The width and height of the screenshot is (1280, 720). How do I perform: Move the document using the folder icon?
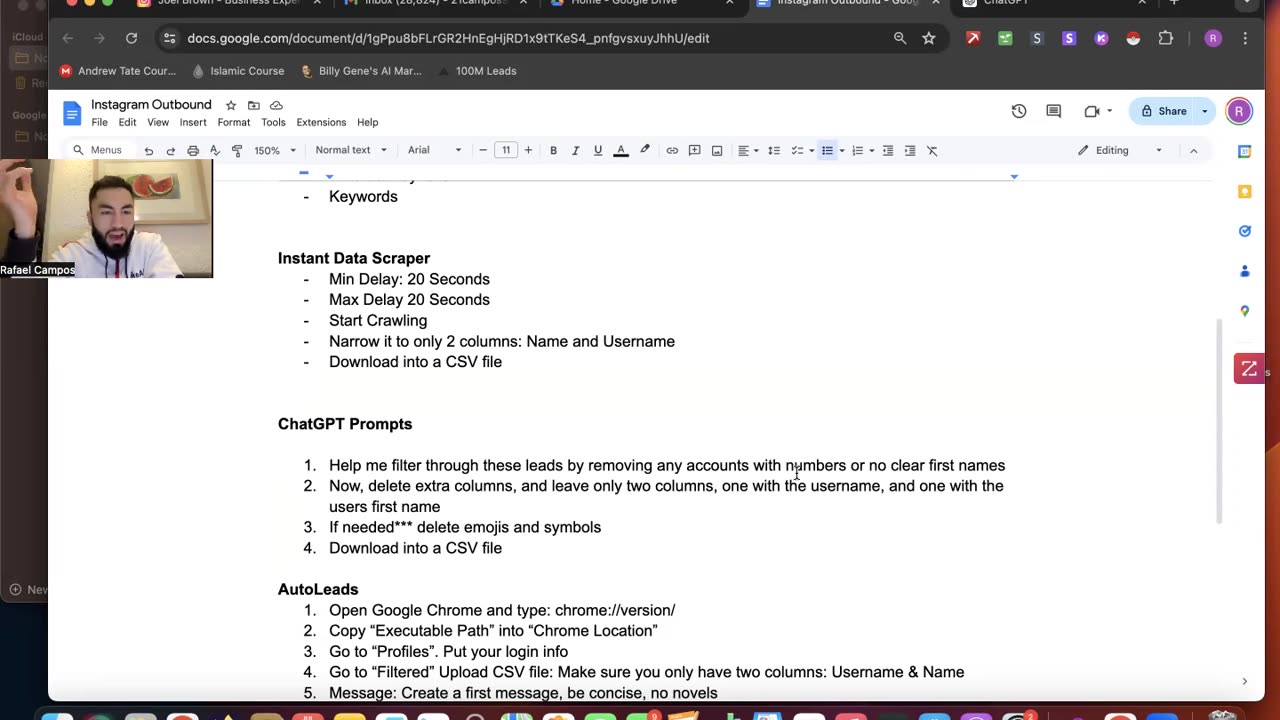click(254, 105)
